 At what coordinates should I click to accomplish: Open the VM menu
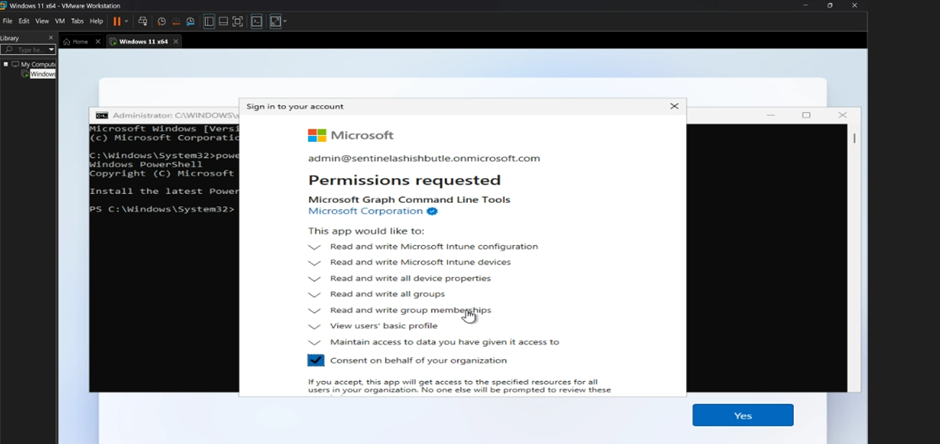coord(59,21)
